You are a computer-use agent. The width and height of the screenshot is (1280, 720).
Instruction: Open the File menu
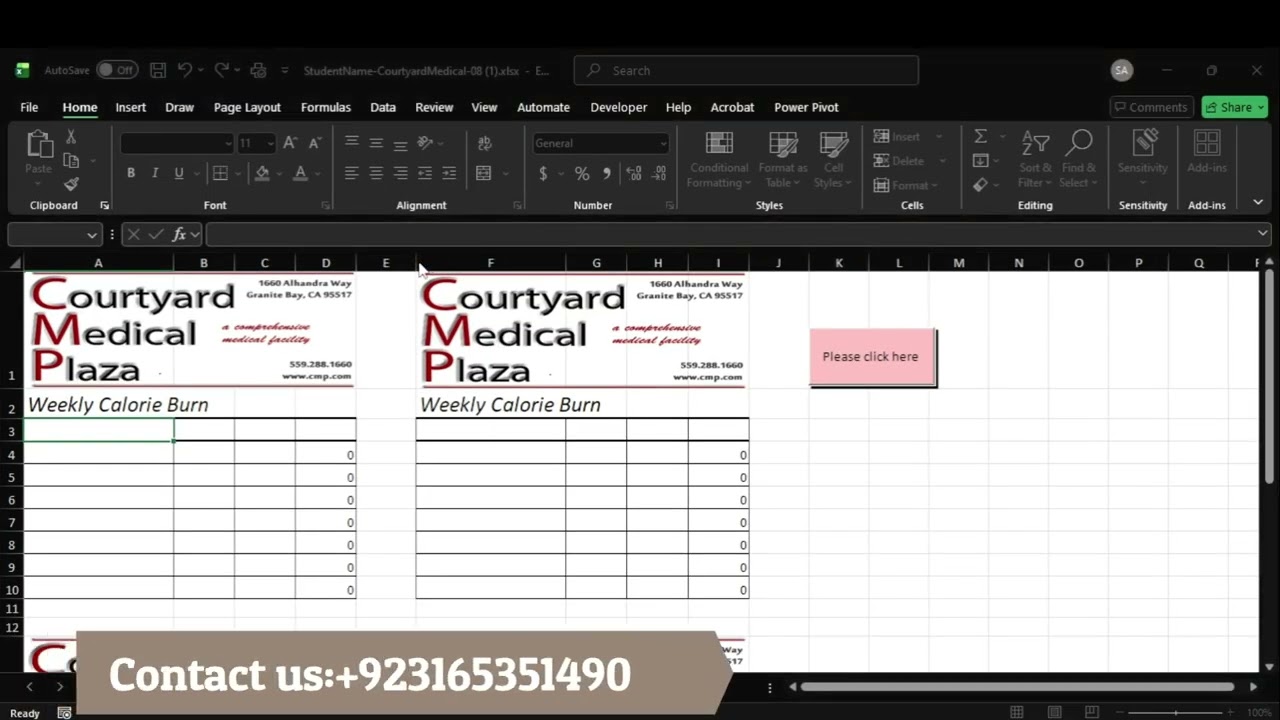pyautogui.click(x=29, y=107)
